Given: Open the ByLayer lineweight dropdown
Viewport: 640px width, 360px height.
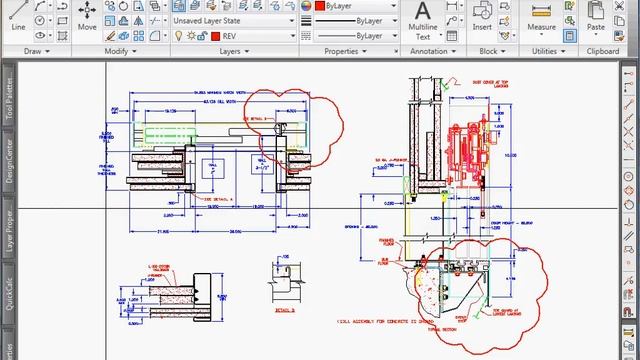Looking at the screenshot, I should point(394,21).
